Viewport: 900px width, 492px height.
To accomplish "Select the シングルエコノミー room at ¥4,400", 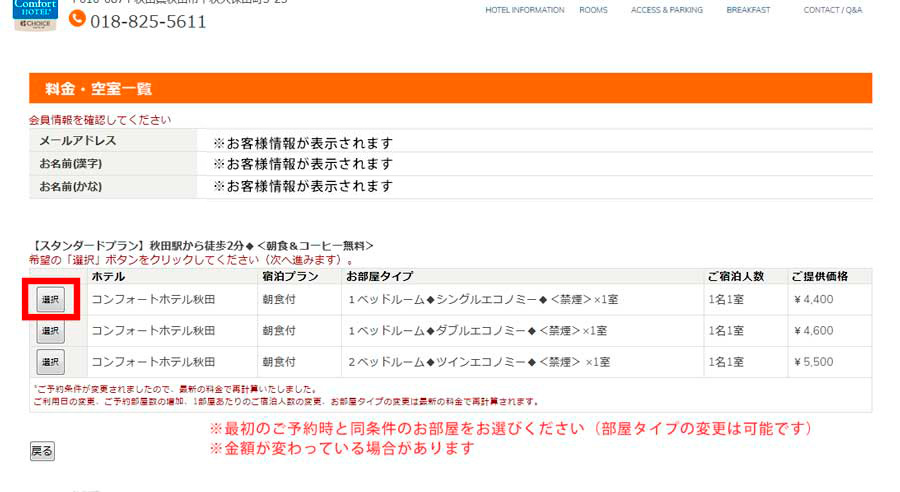I will coord(51,300).
